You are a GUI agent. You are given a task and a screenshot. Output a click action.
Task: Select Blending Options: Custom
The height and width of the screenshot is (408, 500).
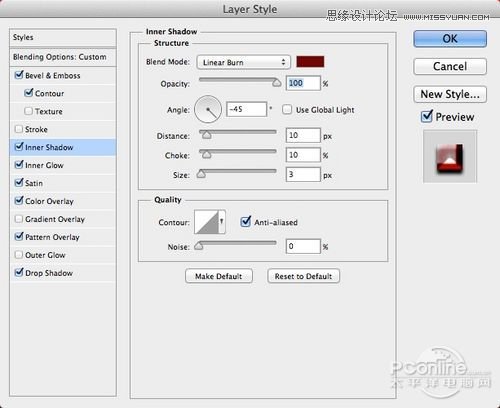coord(63,57)
